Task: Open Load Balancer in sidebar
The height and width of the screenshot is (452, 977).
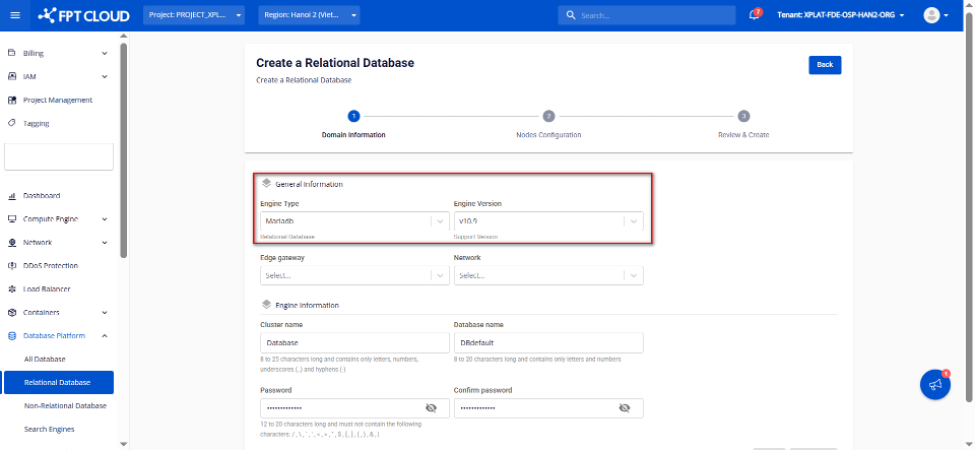Action: 46,289
